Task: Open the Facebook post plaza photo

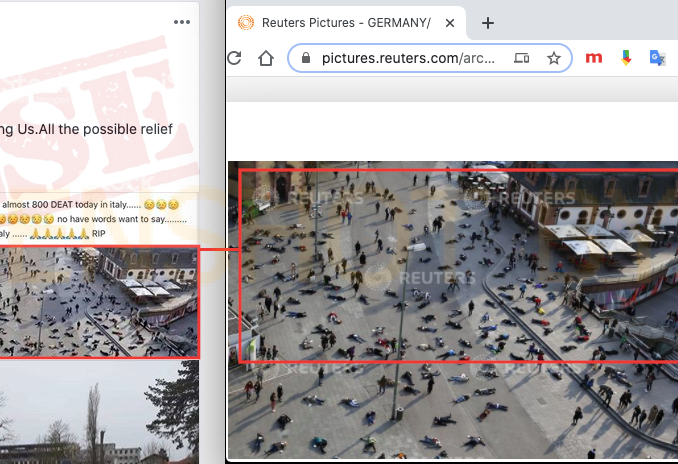Action: (x=99, y=302)
